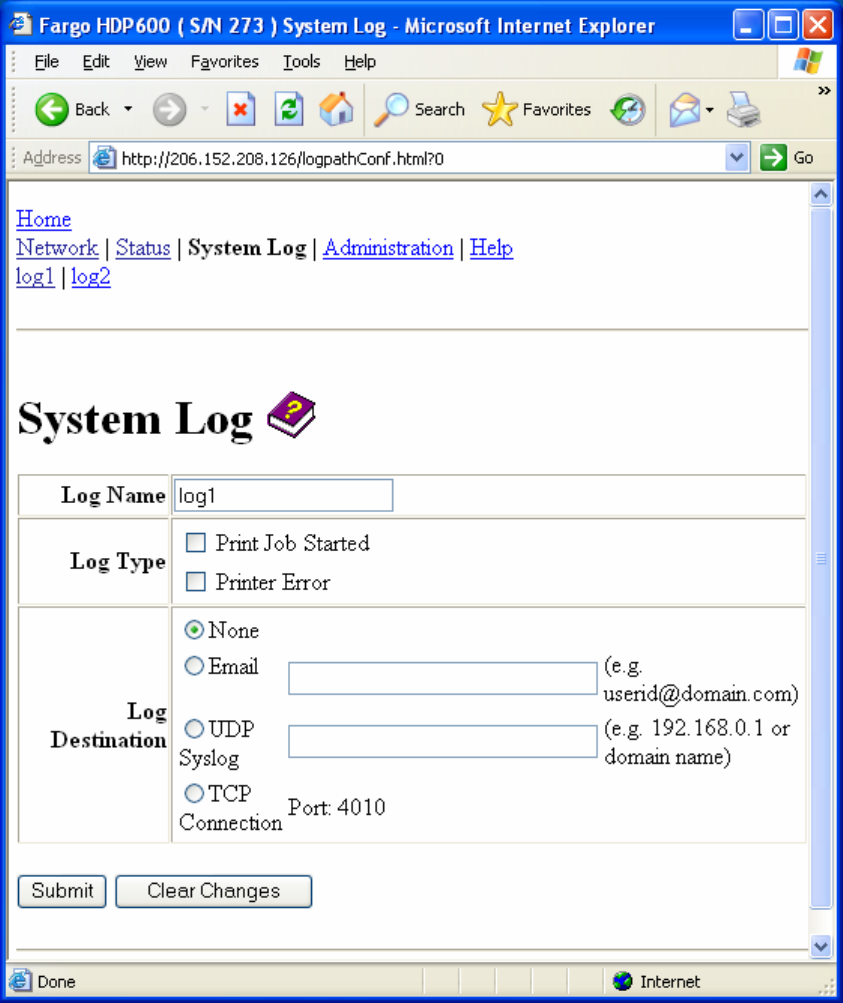Viewport: 843px width, 1003px height.
Task: Click the Stop loading icon
Action: pos(240,109)
